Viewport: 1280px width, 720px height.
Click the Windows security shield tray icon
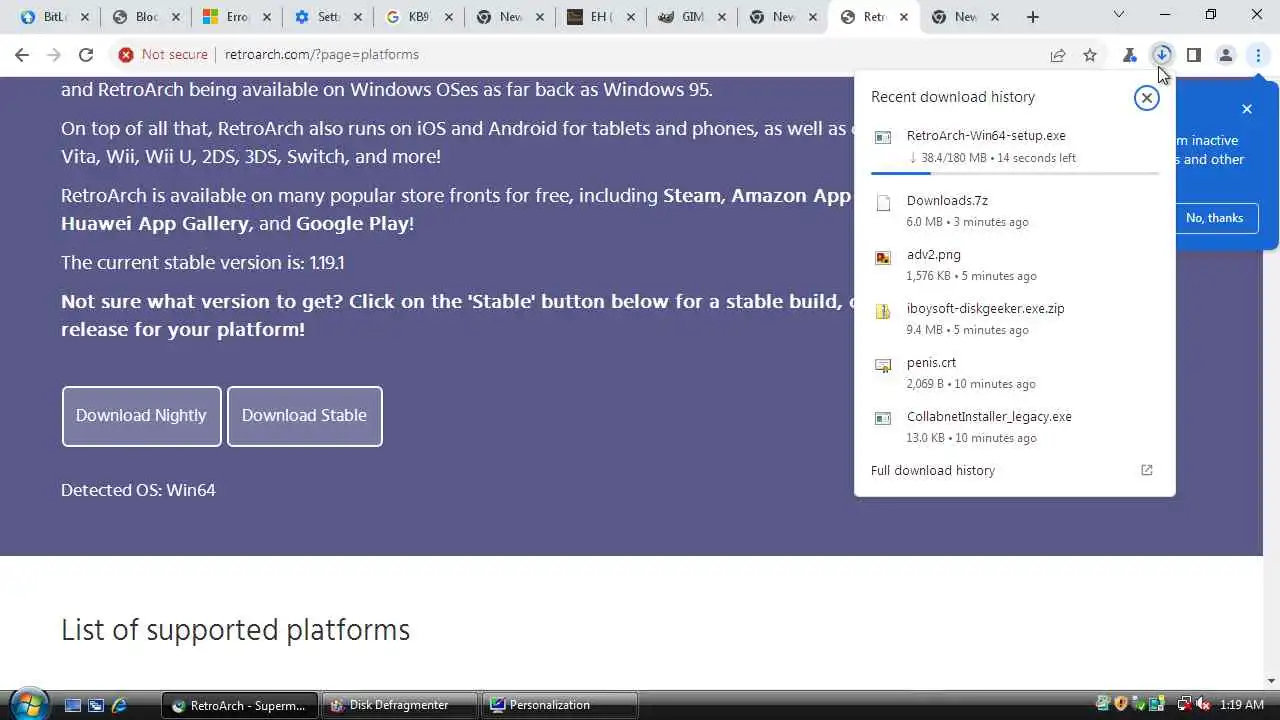click(1120, 705)
